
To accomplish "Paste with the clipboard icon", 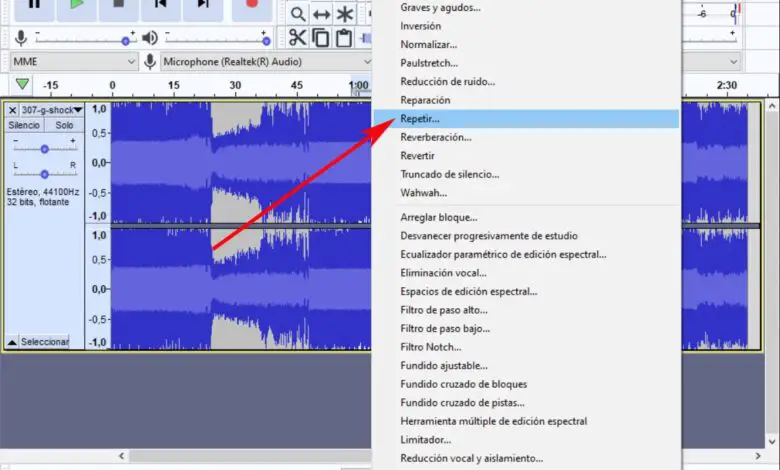I will point(344,38).
